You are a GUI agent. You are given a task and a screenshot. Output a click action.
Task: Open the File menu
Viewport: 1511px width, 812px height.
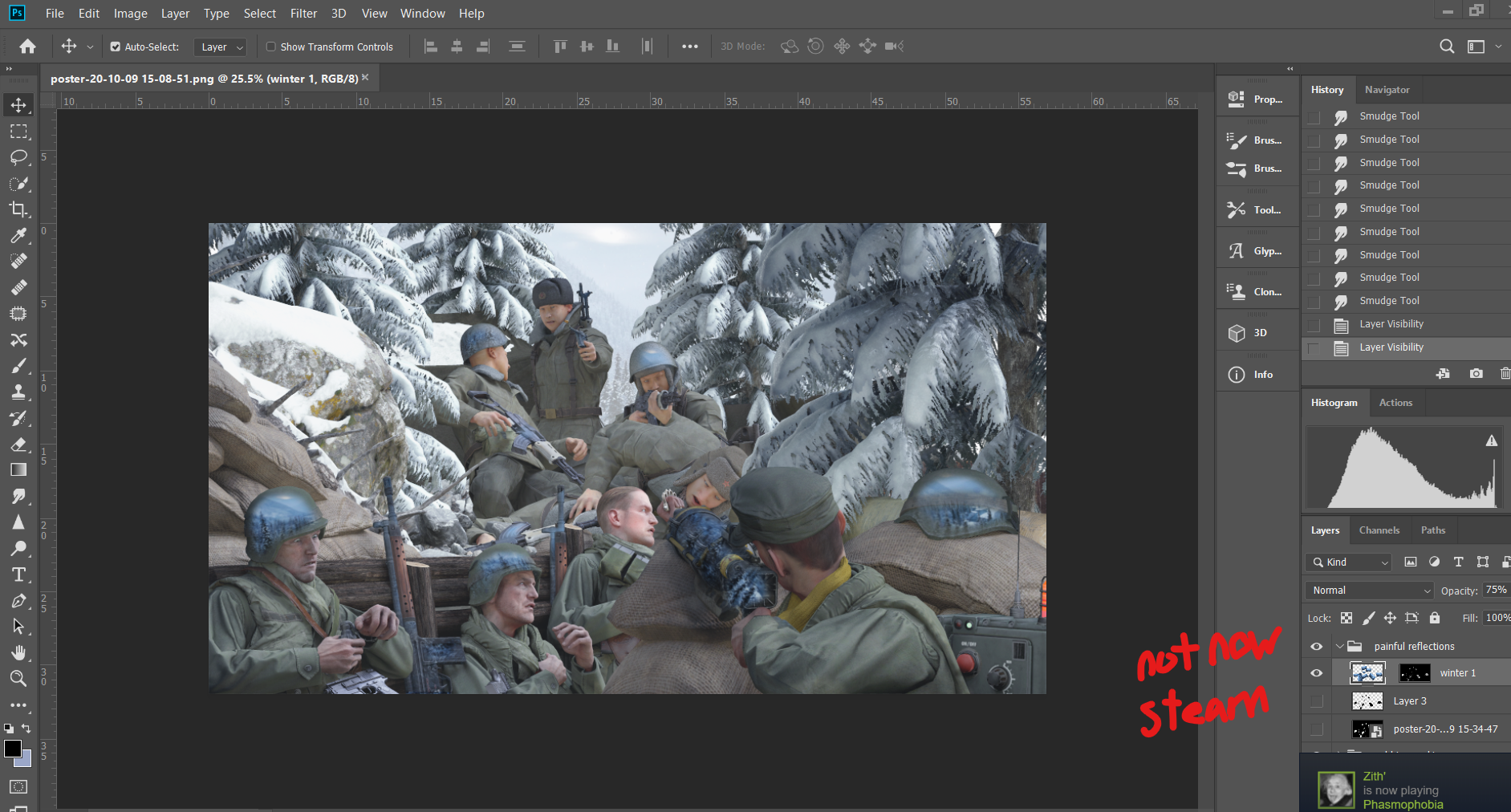click(55, 14)
